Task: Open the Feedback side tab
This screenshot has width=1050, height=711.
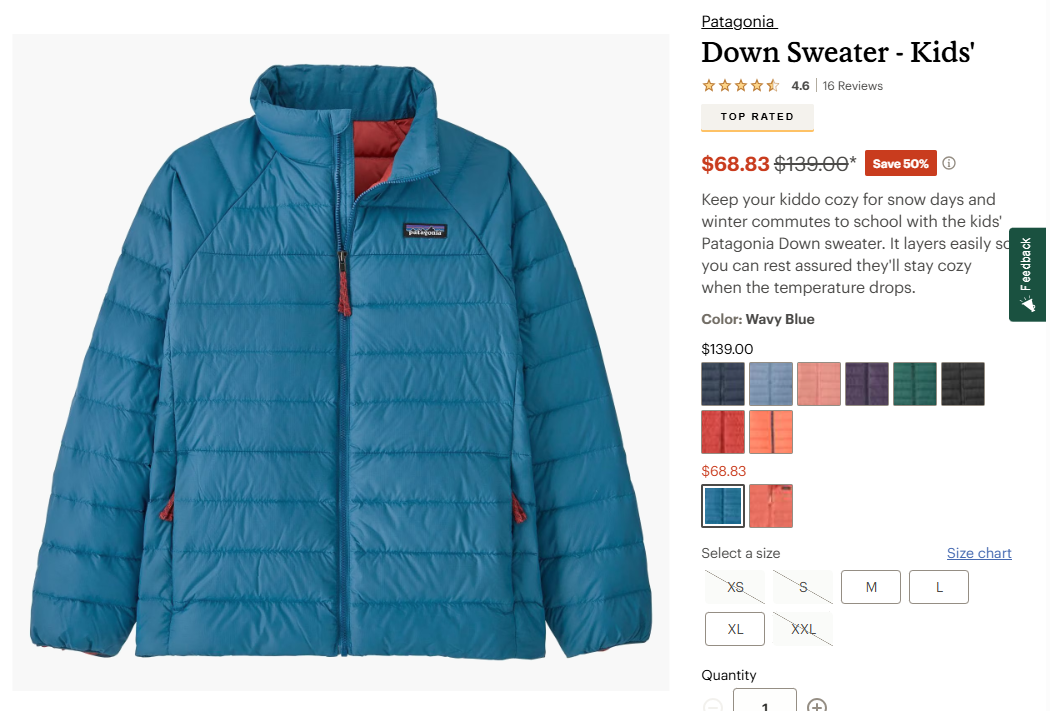Action: [x=1028, y=274]
